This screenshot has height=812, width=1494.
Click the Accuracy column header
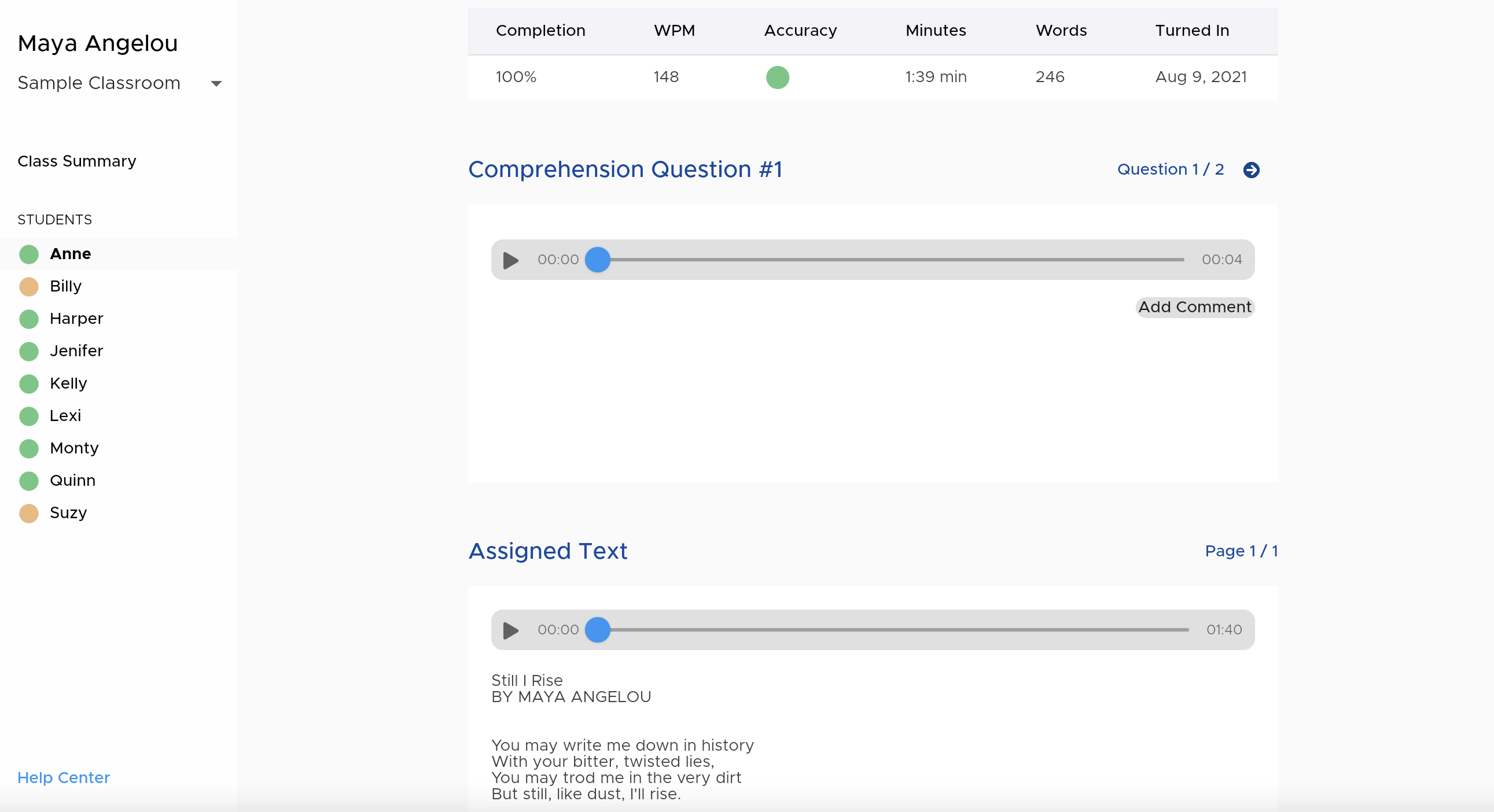pyautogui.click(x=800, y=31)
